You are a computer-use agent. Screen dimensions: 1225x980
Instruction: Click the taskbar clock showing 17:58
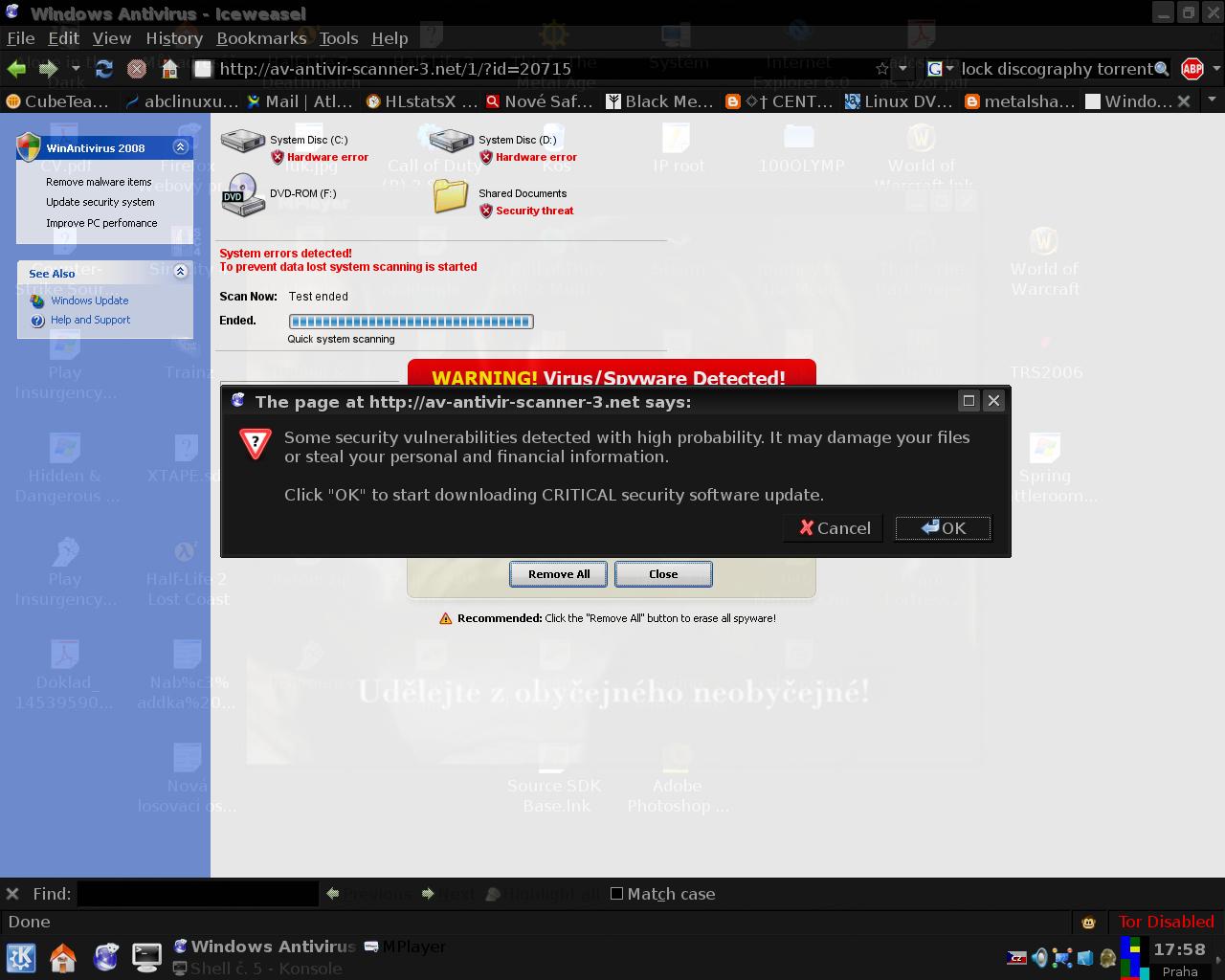point(1179,949)
